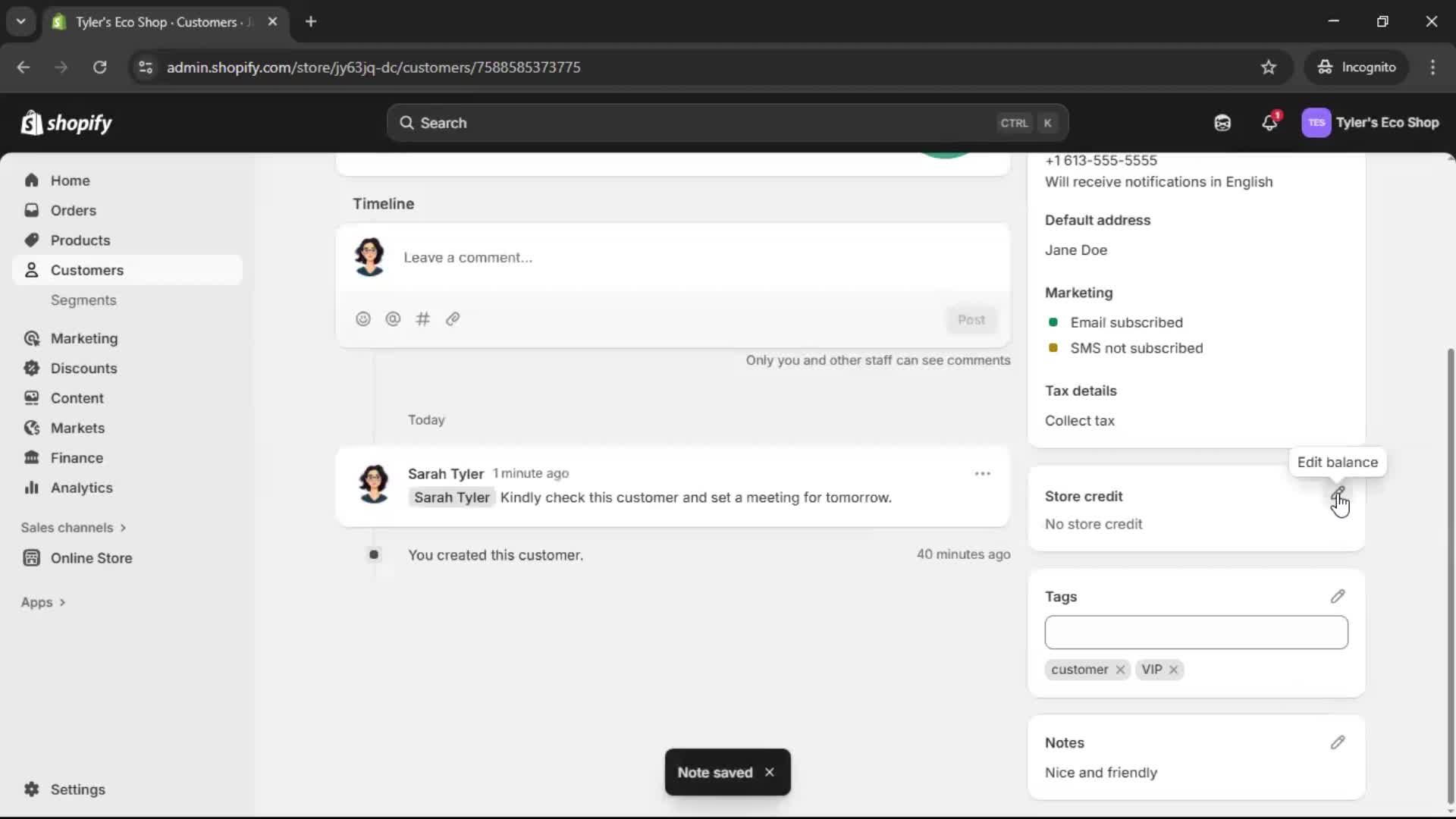This screenshot has height=819, width=1456.
Task: Open the browser tab search dropdown
Action: coord(20,21)
